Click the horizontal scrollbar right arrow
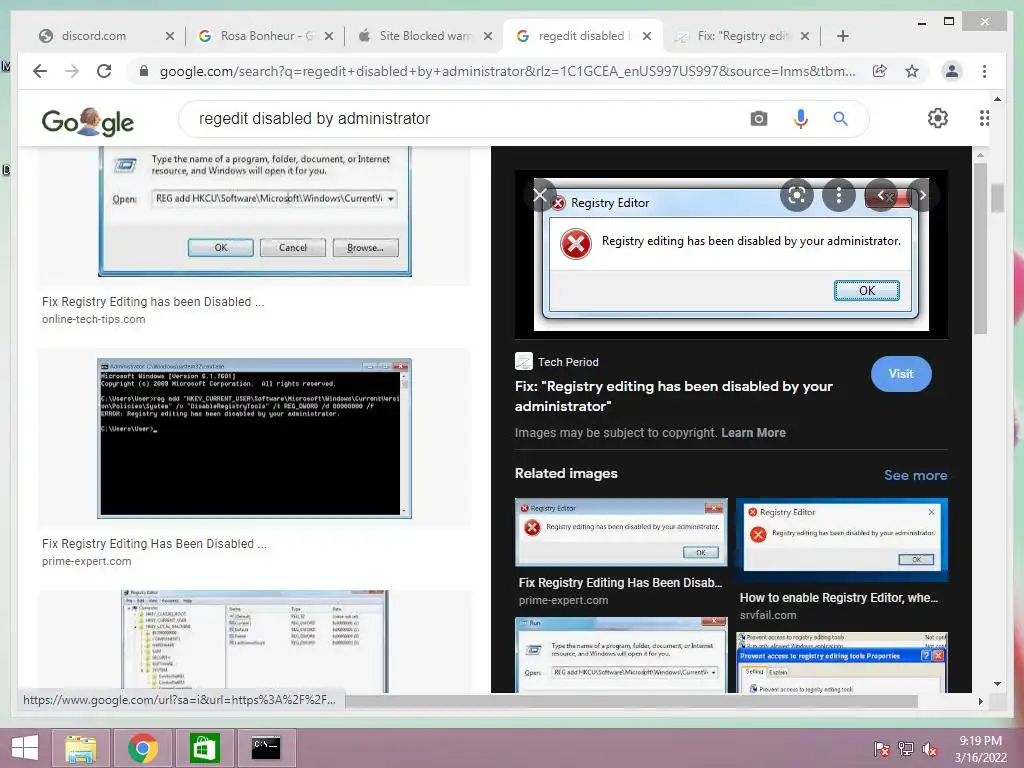 click(x=980, y=701)
